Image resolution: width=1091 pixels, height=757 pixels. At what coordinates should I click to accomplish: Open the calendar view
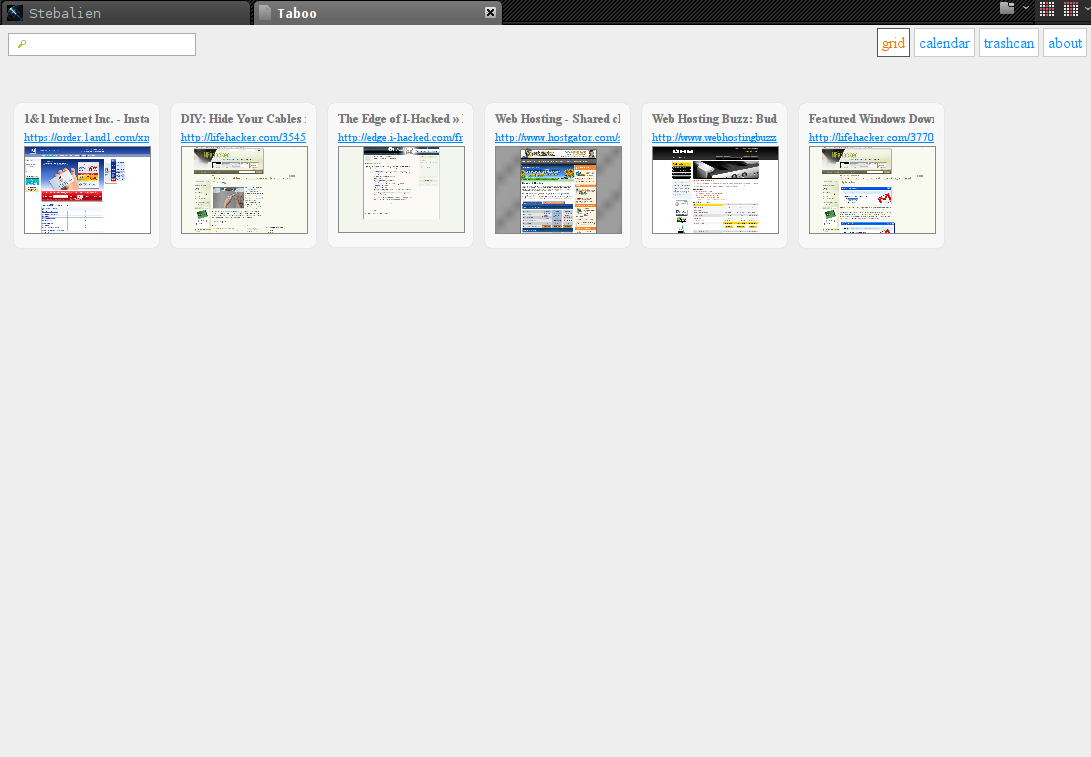point(944,43)
